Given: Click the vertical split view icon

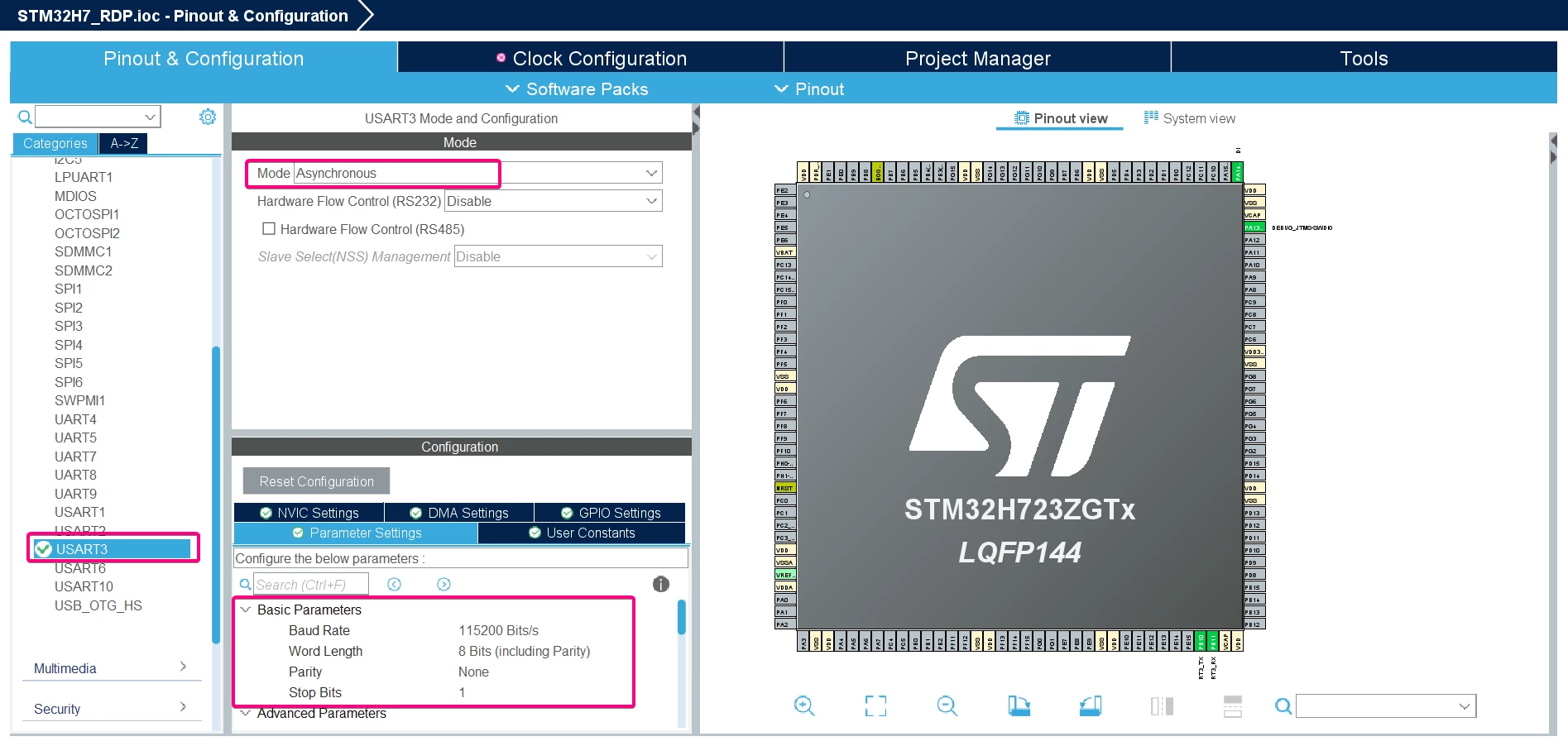Looking at the screenshot, I should click(1162, 705).
